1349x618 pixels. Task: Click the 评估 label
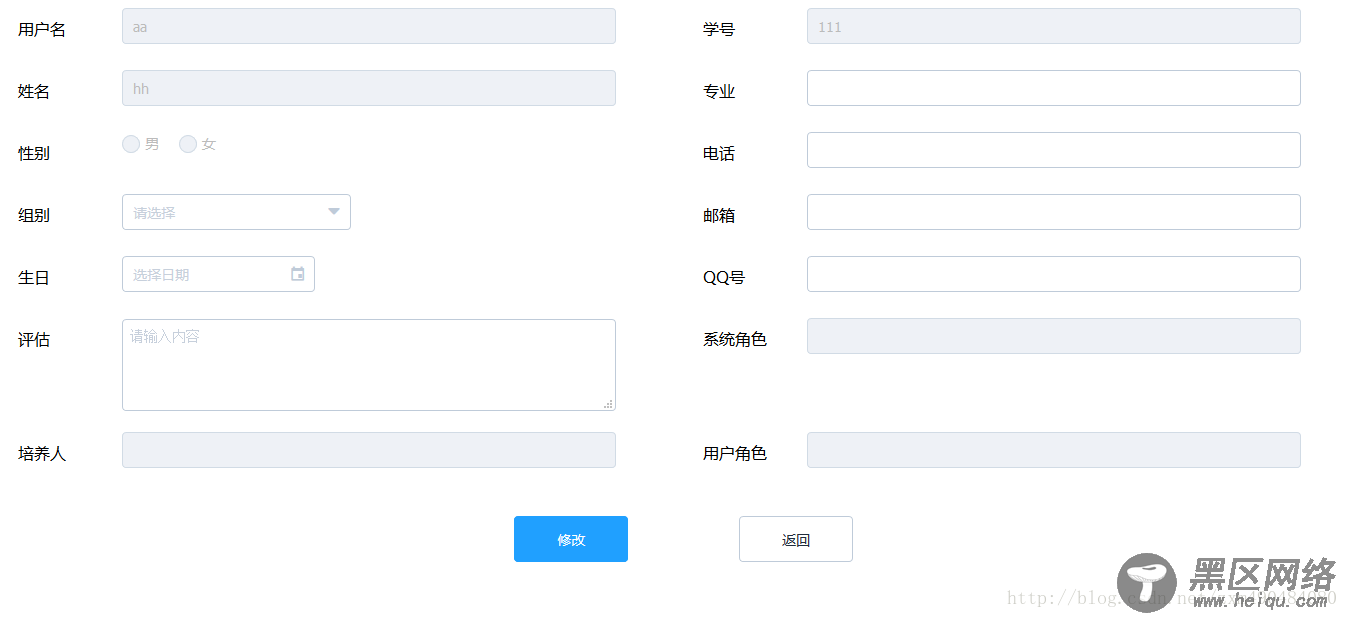click(34, 339)
